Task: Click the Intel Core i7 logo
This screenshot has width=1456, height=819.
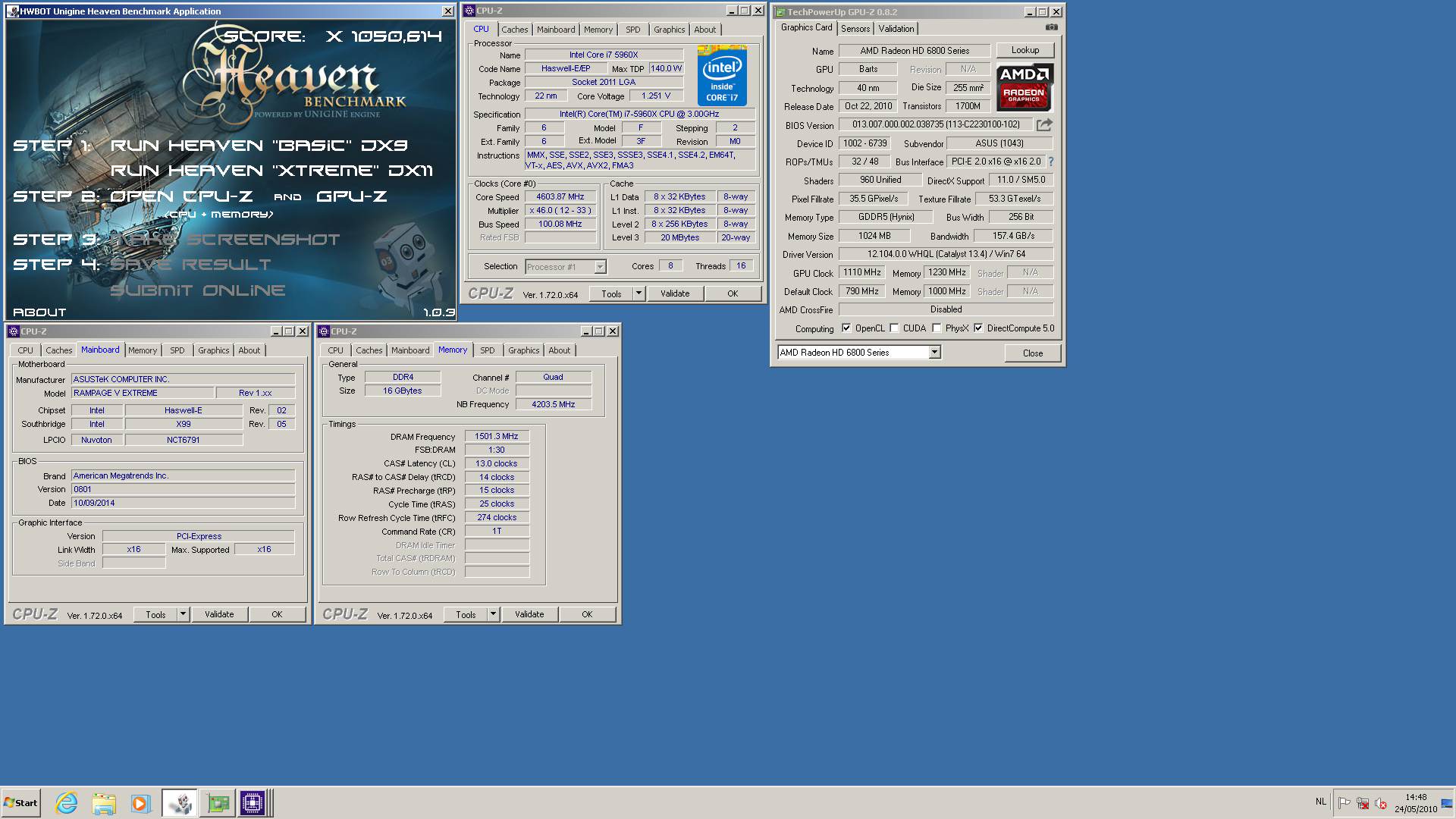Action: [722, 76]
